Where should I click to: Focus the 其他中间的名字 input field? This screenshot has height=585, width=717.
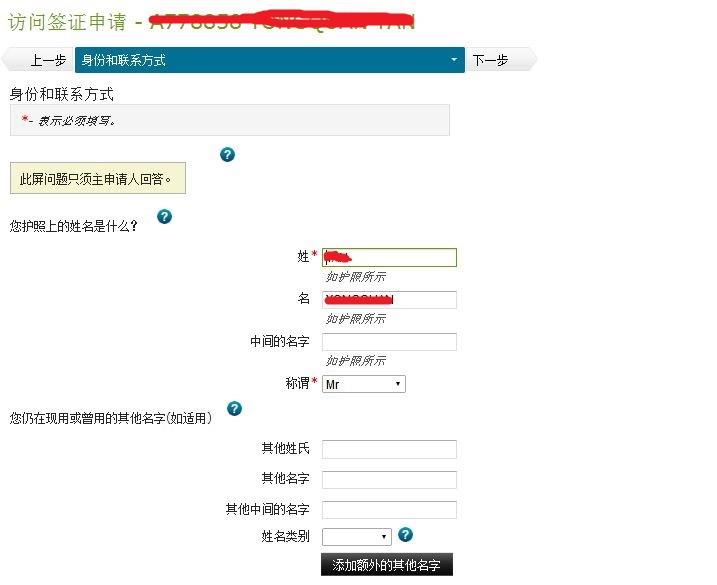(389, 510)
